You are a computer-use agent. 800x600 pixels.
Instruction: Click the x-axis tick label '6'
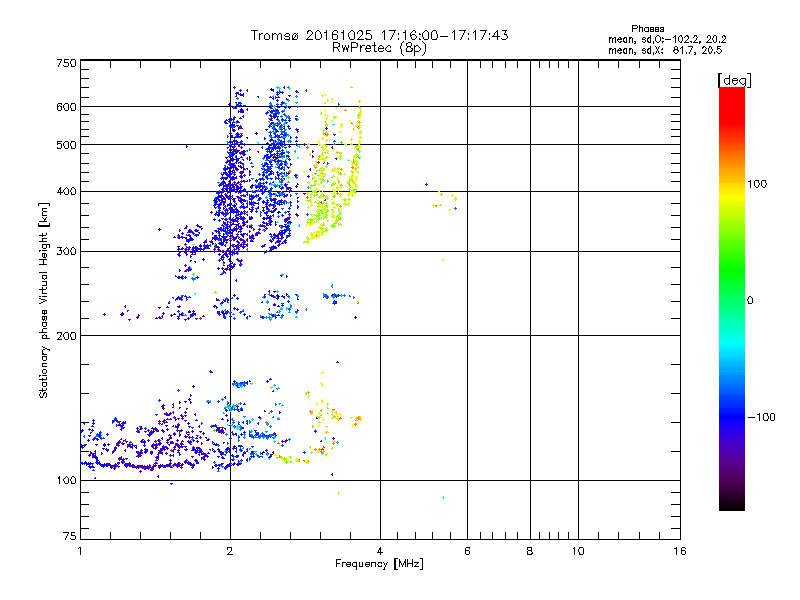pyautogui.click(x=467, y=551)
